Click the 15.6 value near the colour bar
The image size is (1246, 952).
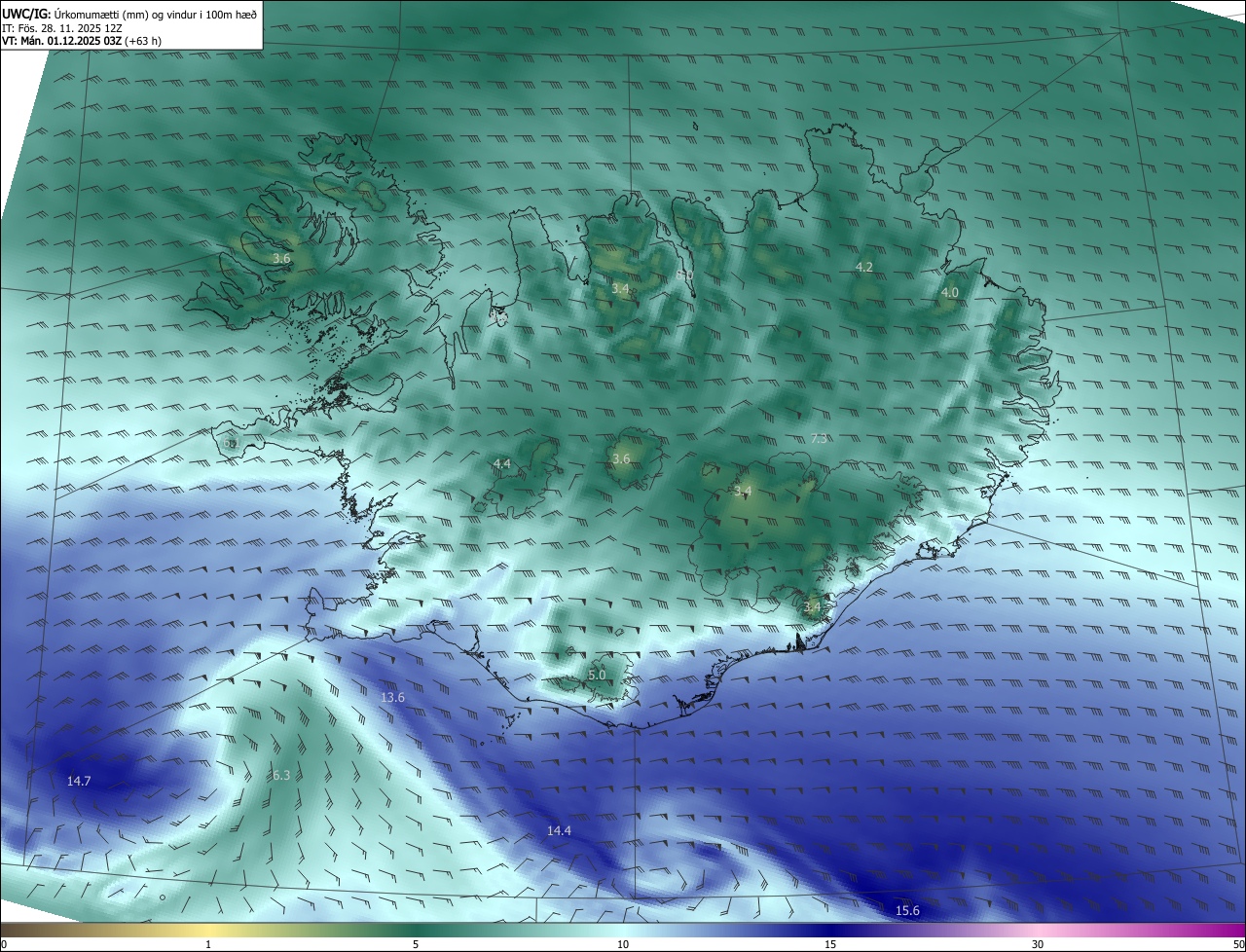tap(907, 911)
